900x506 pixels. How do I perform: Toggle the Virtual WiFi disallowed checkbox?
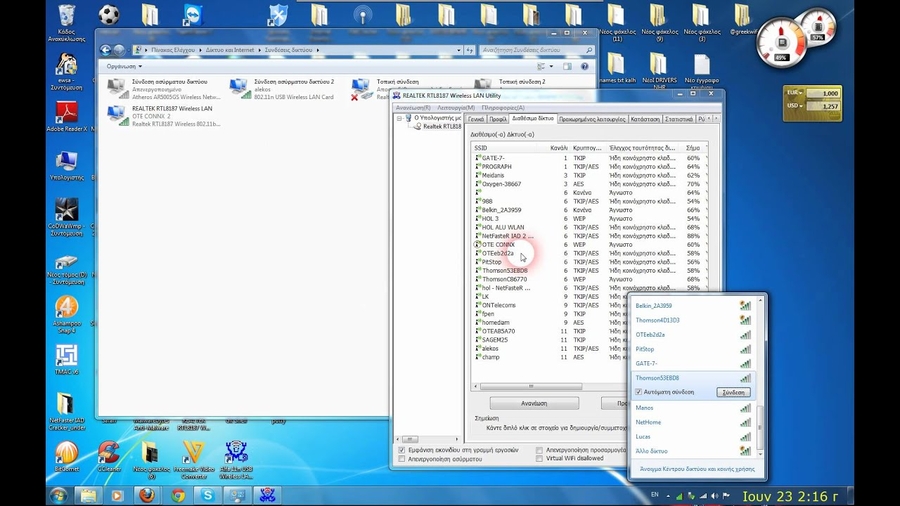(539, 459)
